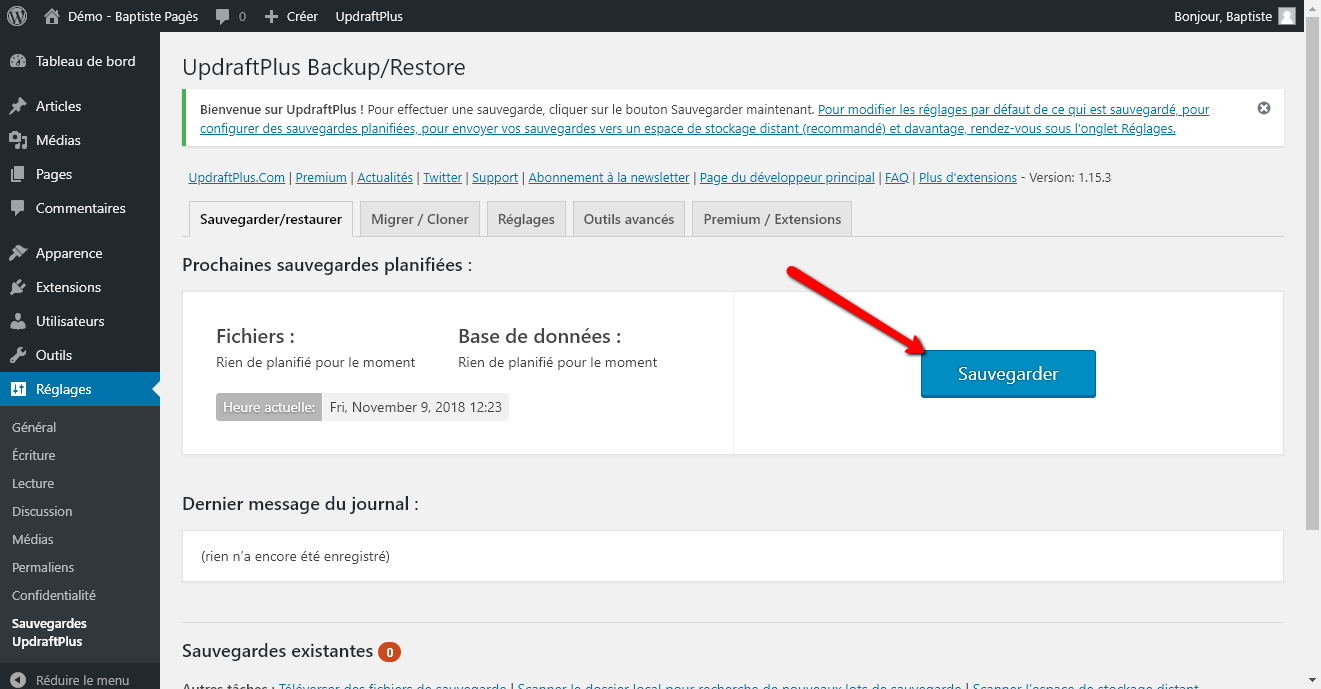Click the Réglages sliders icon
The width and height of the screenshot is (1321, 689).
click(18, 389)
